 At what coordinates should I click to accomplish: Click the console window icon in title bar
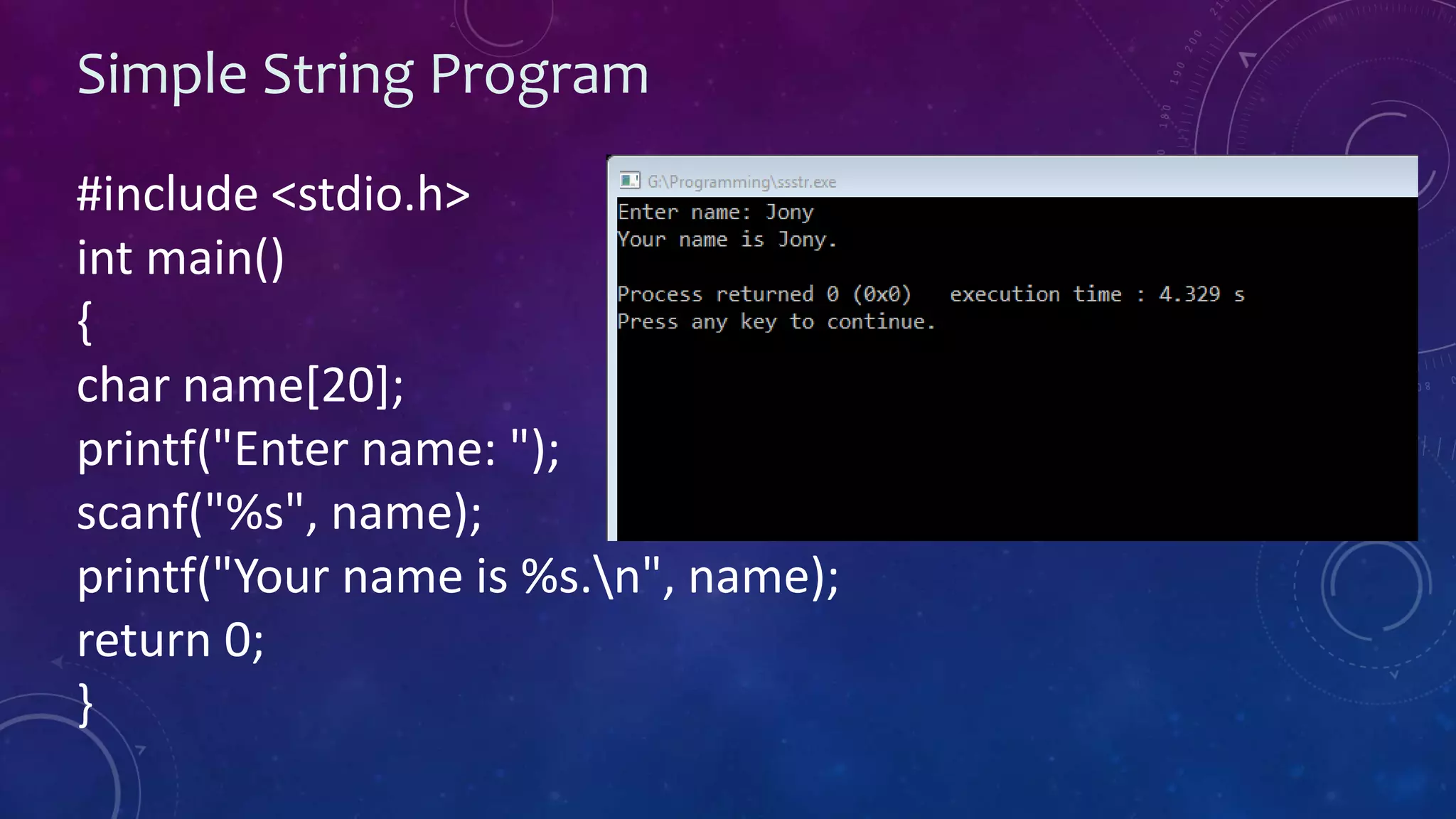630,181
